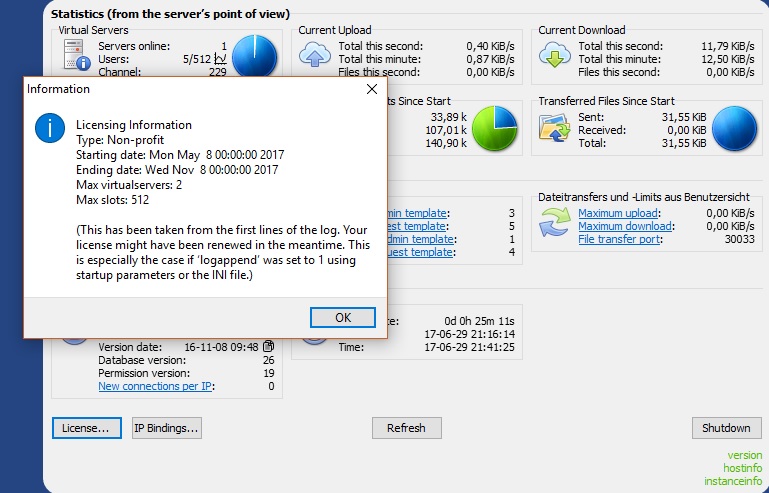The height and width of the screenshot is (493, 769).
Task: Copy version date using the clipboard icon
Action: [268, 346]
